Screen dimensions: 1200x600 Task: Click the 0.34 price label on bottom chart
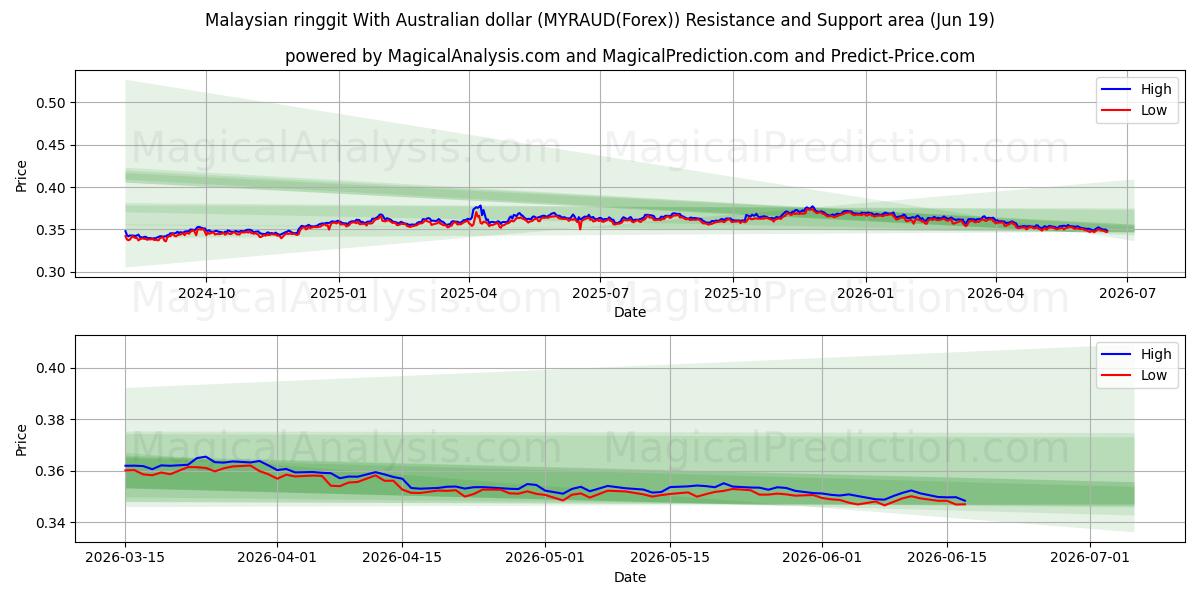(x=53, y=523)
